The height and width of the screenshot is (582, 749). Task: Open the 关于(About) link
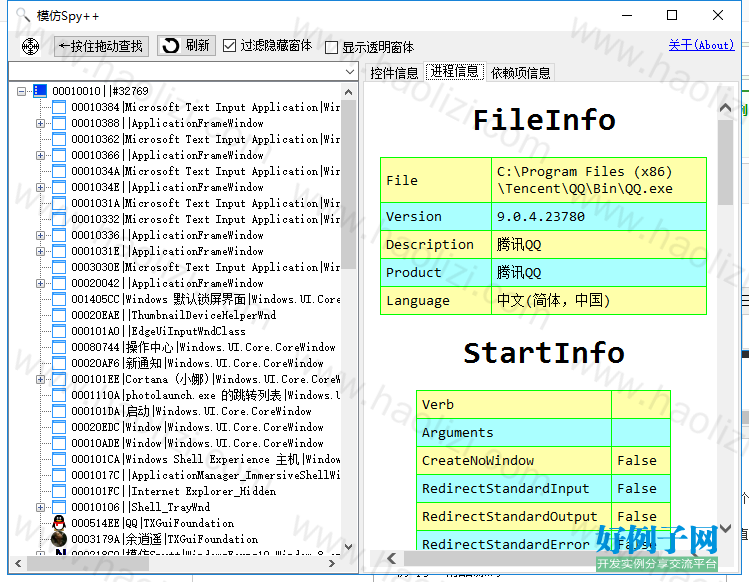coord(701,45)
